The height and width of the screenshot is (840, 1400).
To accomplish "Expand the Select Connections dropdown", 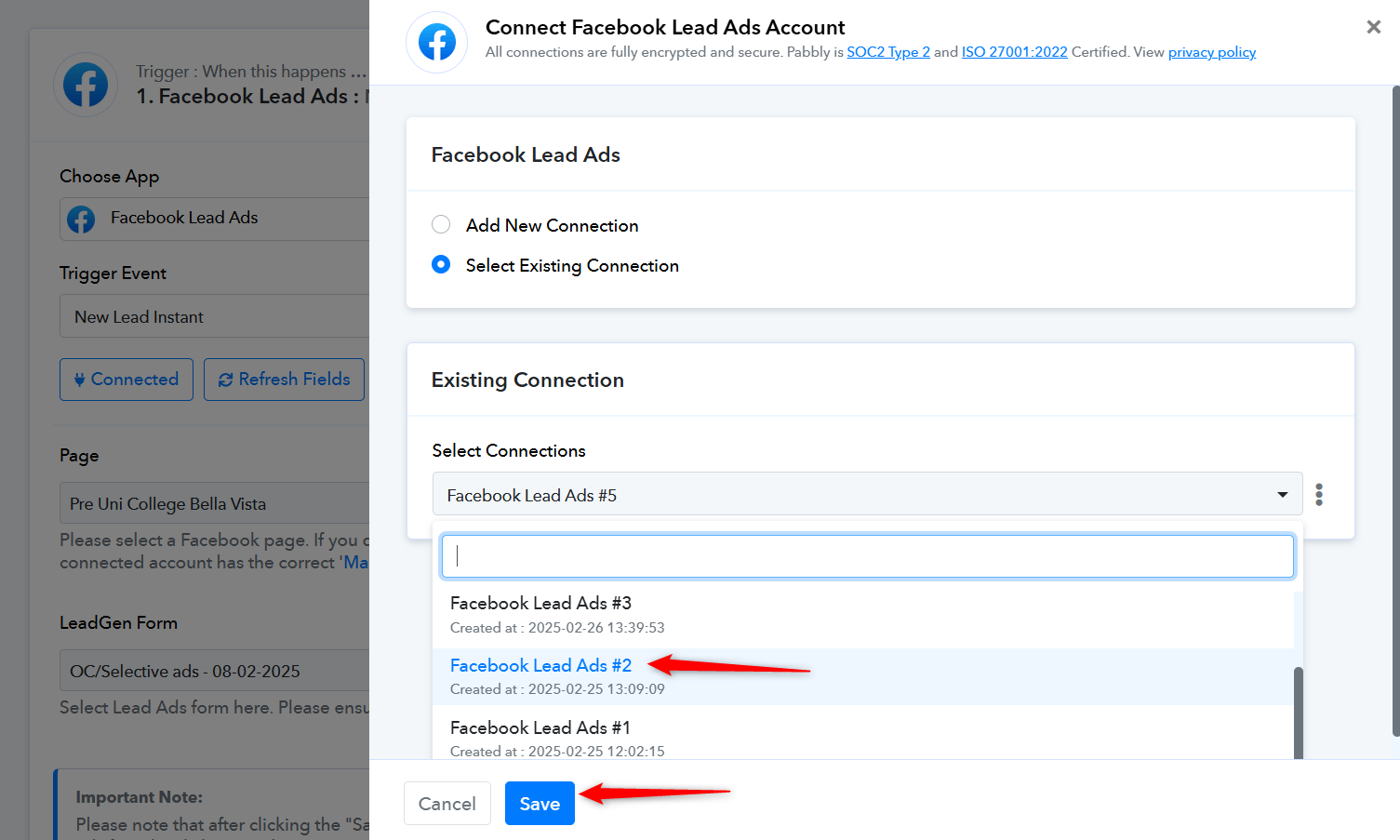I will [867, 494].
